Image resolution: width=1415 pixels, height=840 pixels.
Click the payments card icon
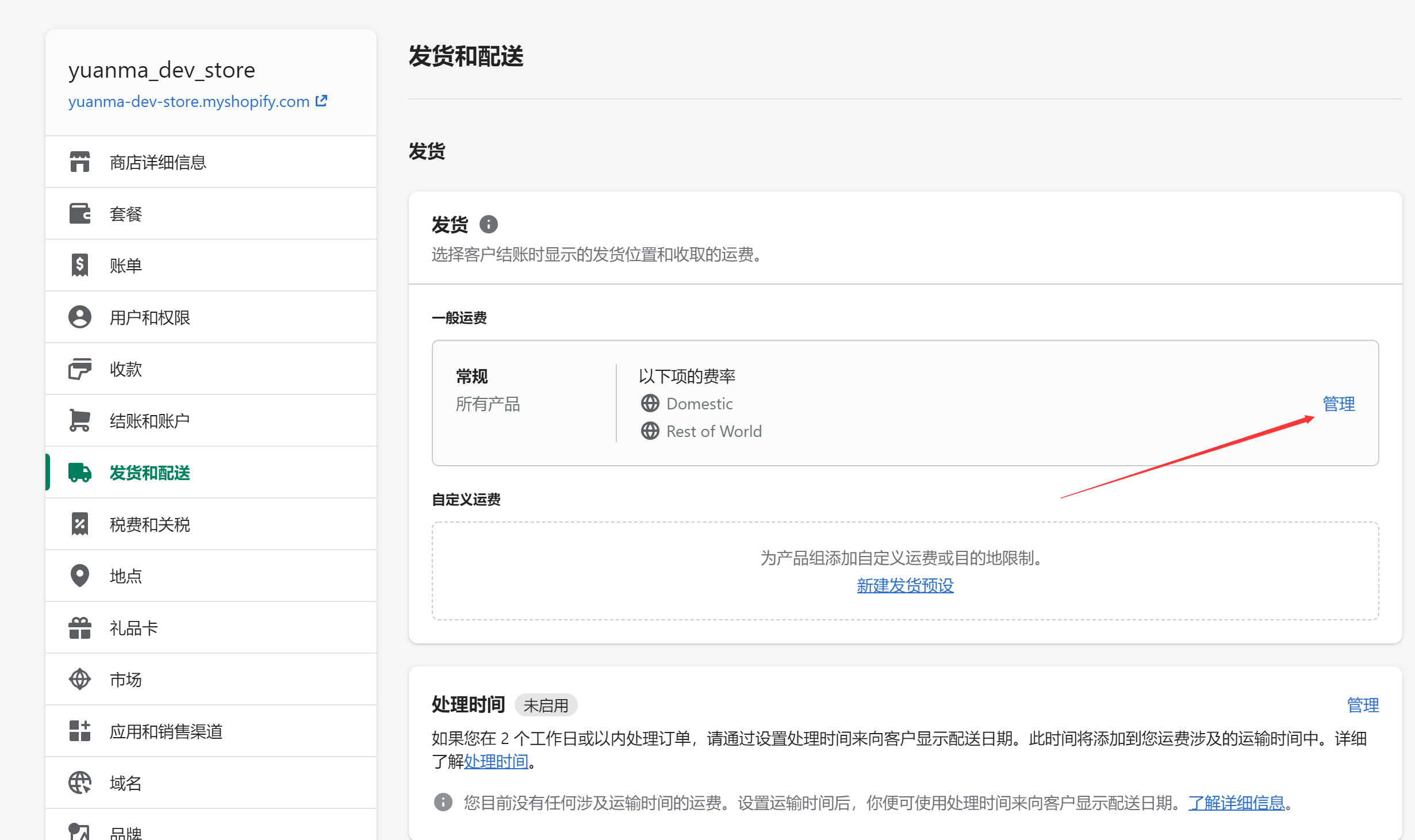[x=80, y=369]
